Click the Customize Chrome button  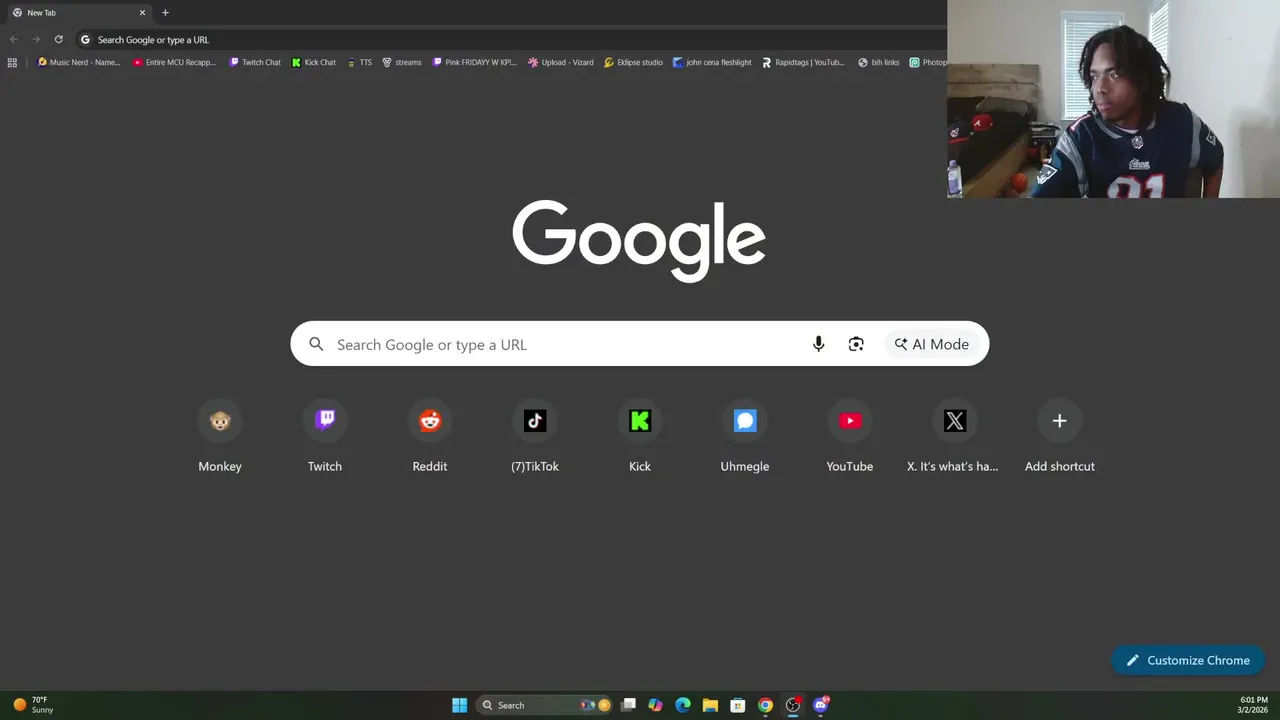(1188, 660)
